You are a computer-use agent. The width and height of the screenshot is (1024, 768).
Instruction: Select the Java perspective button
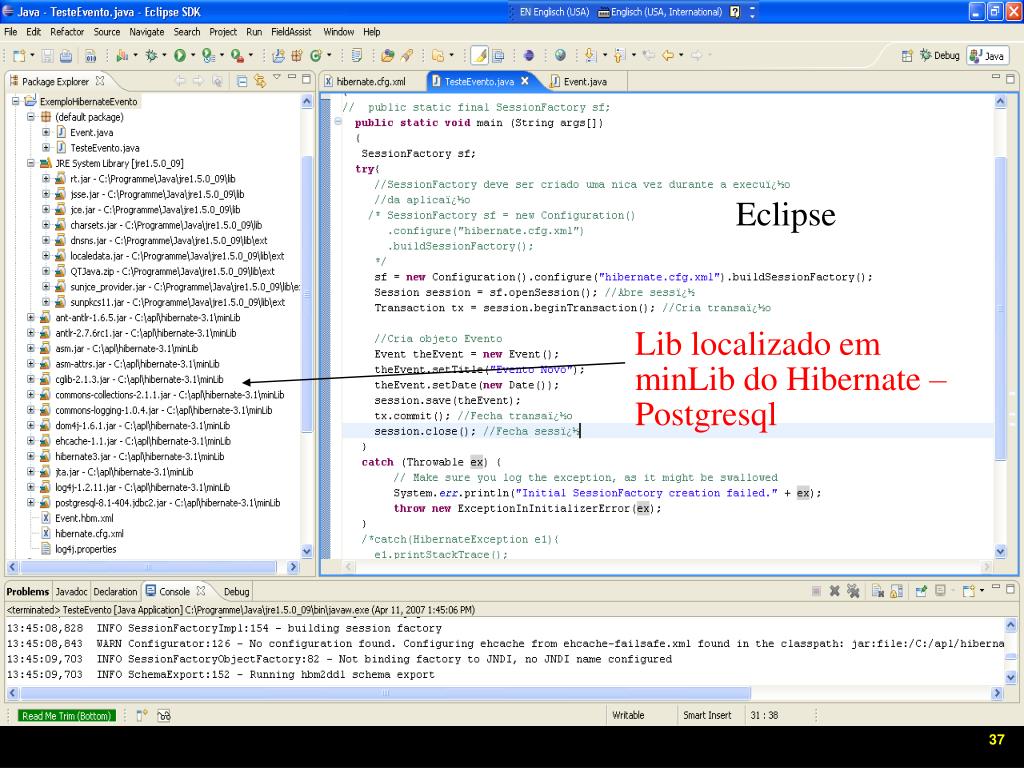coord(987,56)
